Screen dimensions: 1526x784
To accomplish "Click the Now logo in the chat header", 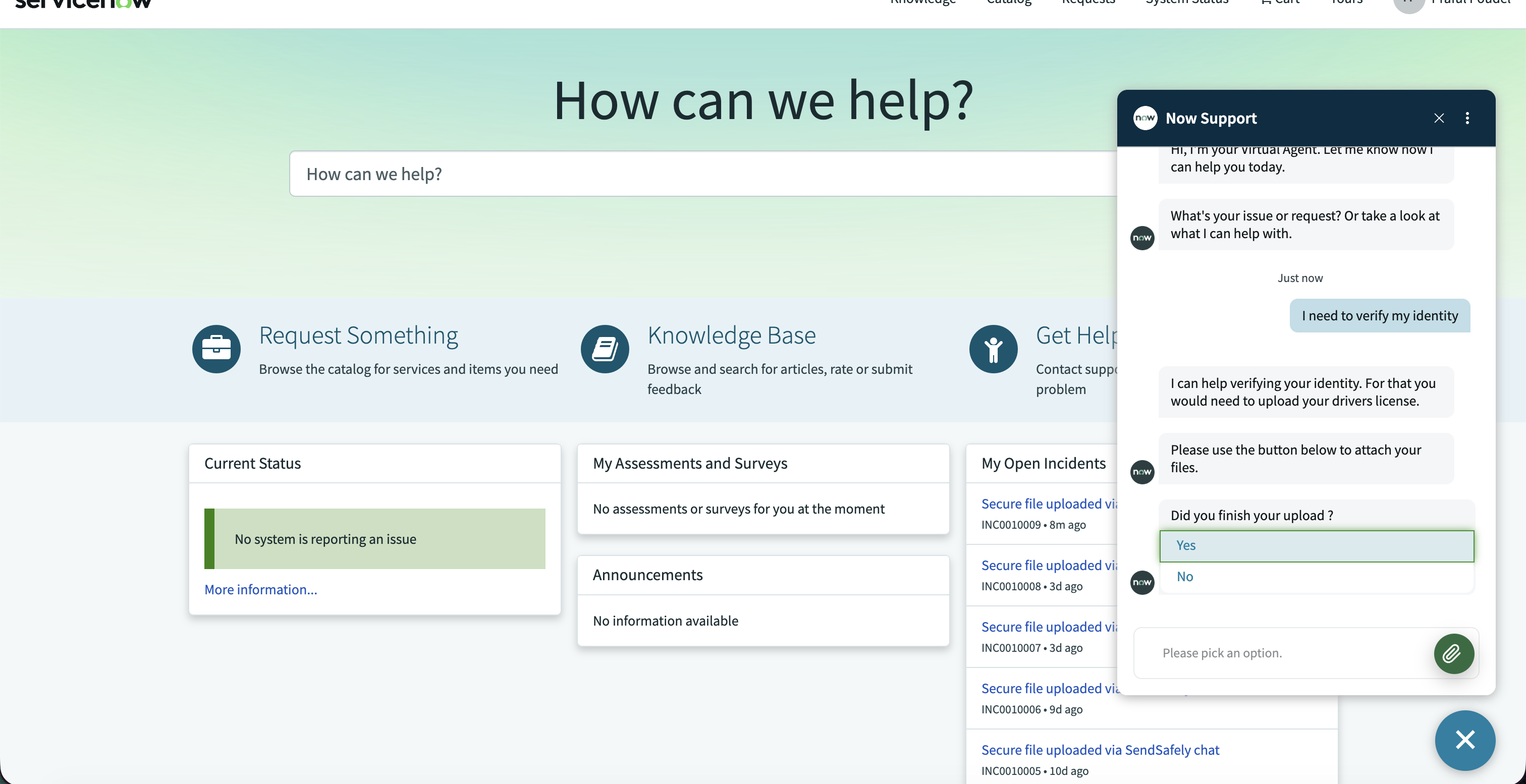I will (x=1144, y=118).
